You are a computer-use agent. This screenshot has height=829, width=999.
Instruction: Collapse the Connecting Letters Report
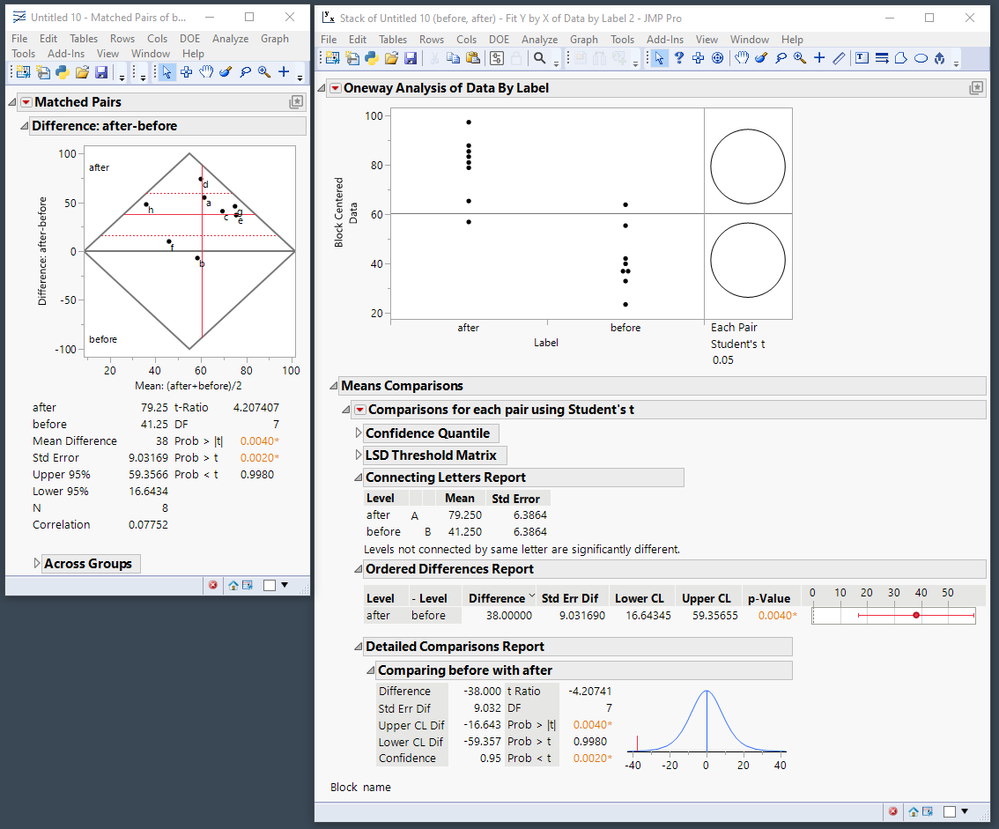point(359,477)
